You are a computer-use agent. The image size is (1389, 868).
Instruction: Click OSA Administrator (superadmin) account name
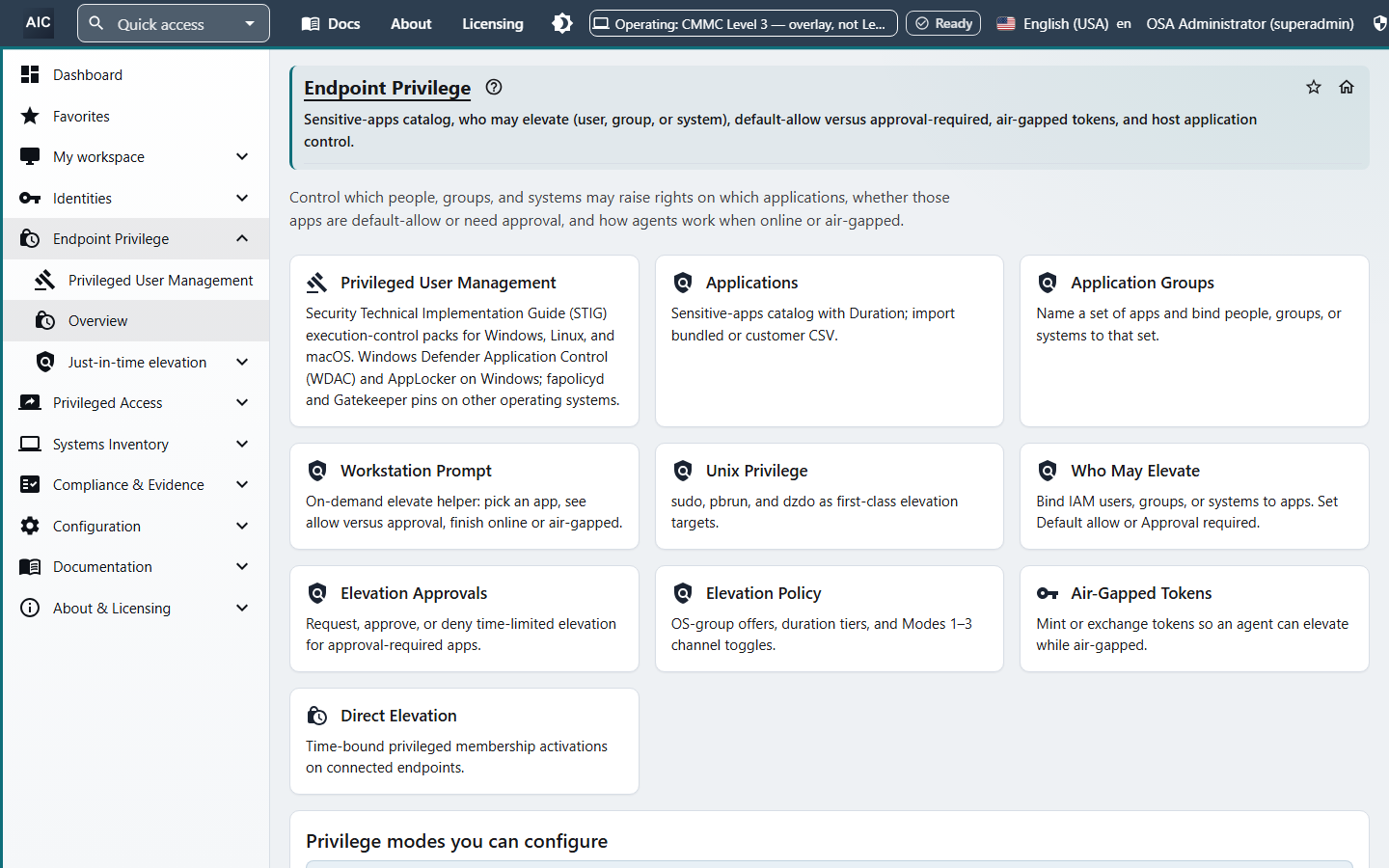tap(1250, 23)
